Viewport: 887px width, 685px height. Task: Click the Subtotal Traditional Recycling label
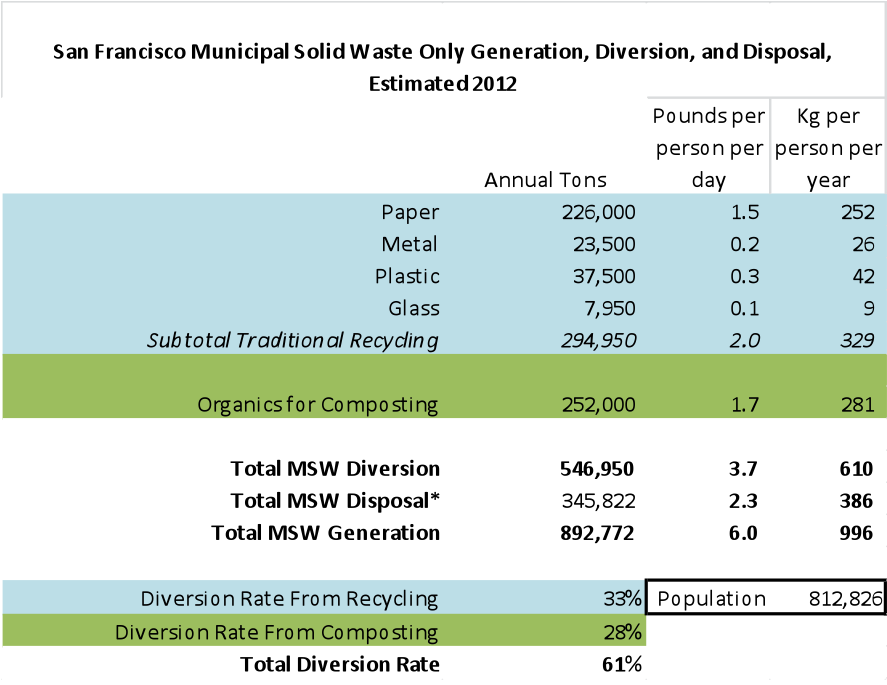click(293, 340)
